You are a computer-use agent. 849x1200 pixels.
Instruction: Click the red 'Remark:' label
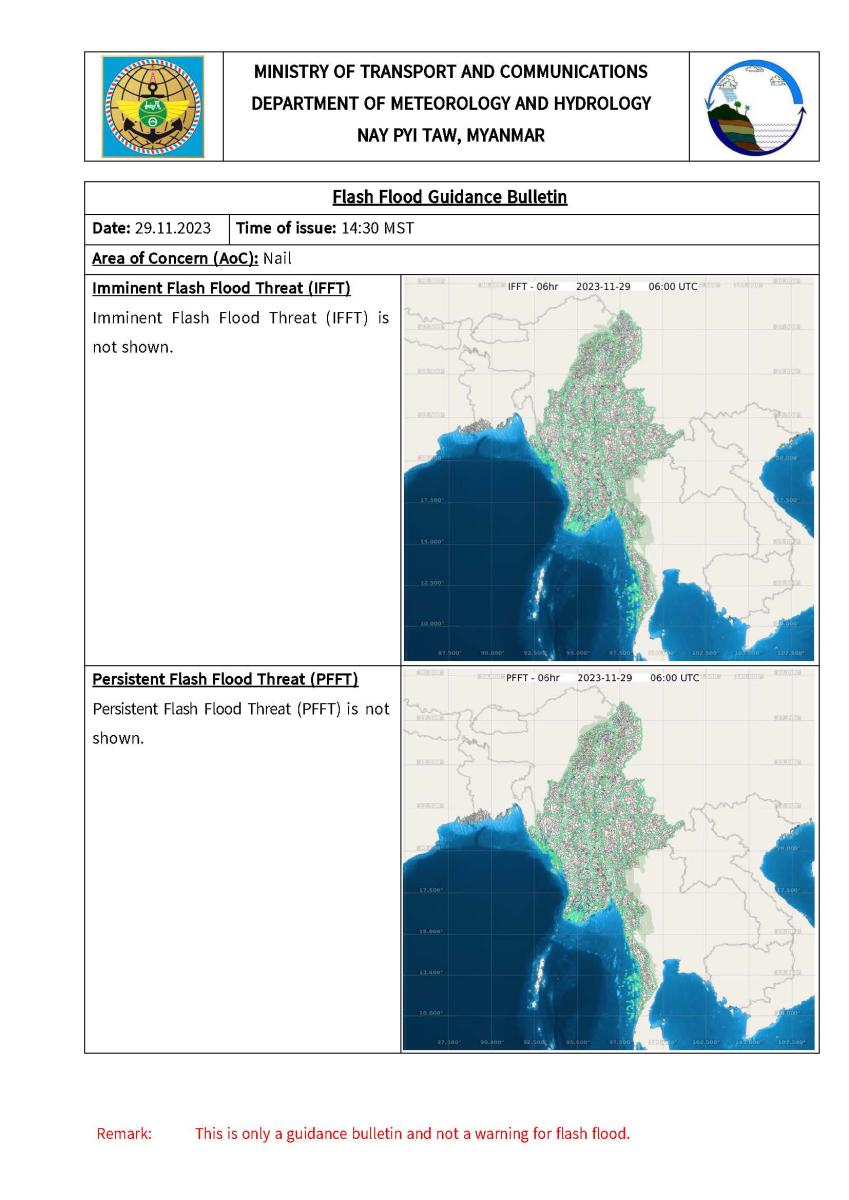click(x=124, y=1134)
